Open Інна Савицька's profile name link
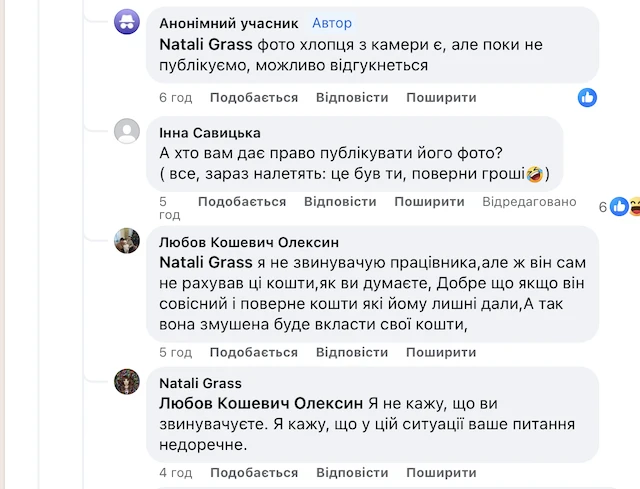 210,133
